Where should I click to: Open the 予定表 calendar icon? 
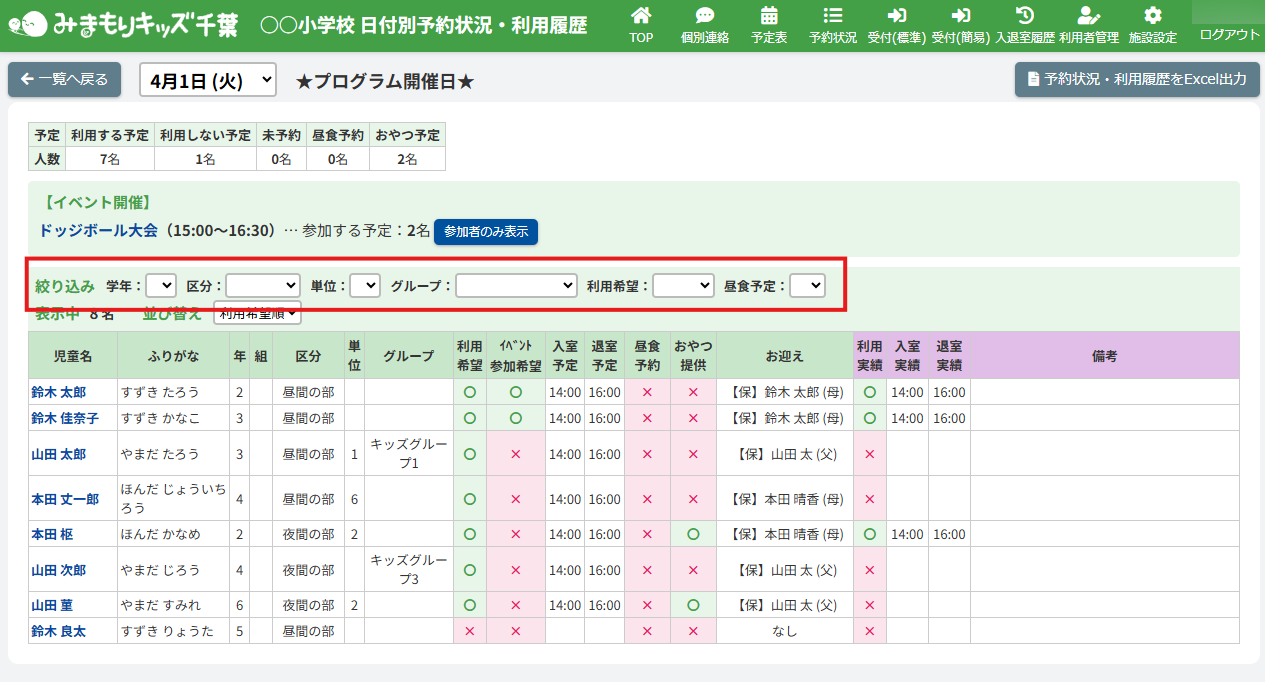point(769,16)
